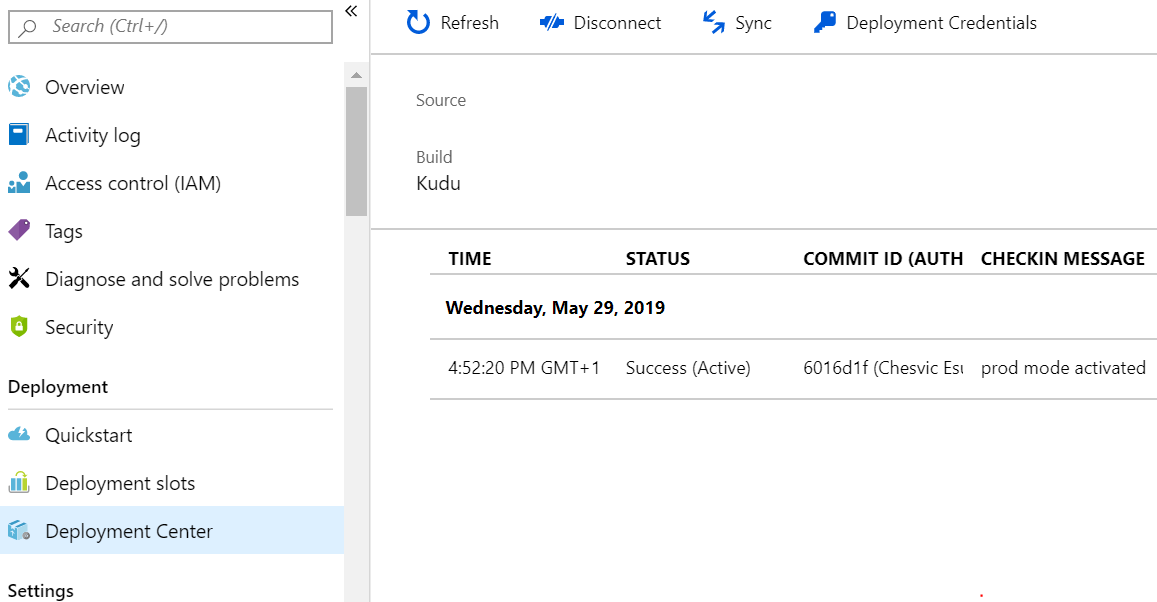Screen dimensions: 1157x602
Task: Click the 'Kudu' build value
Action: point(438,183)
